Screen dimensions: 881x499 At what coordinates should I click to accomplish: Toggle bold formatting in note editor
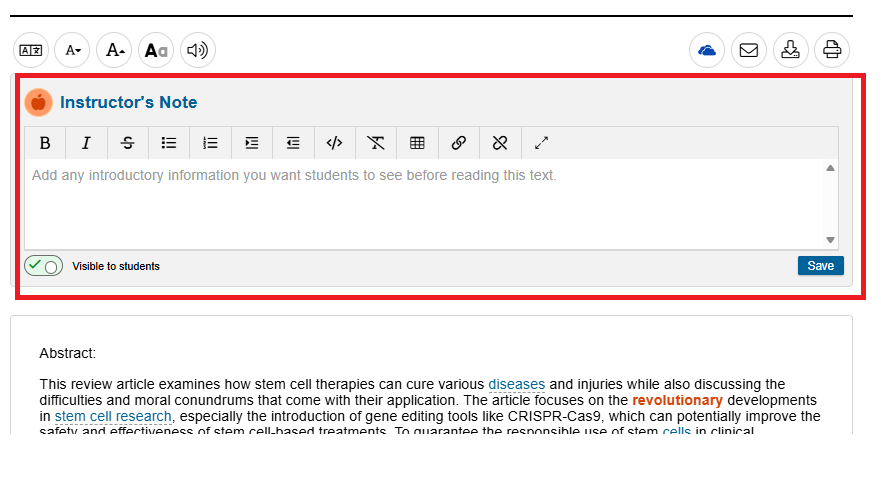[x=45, y=143]
